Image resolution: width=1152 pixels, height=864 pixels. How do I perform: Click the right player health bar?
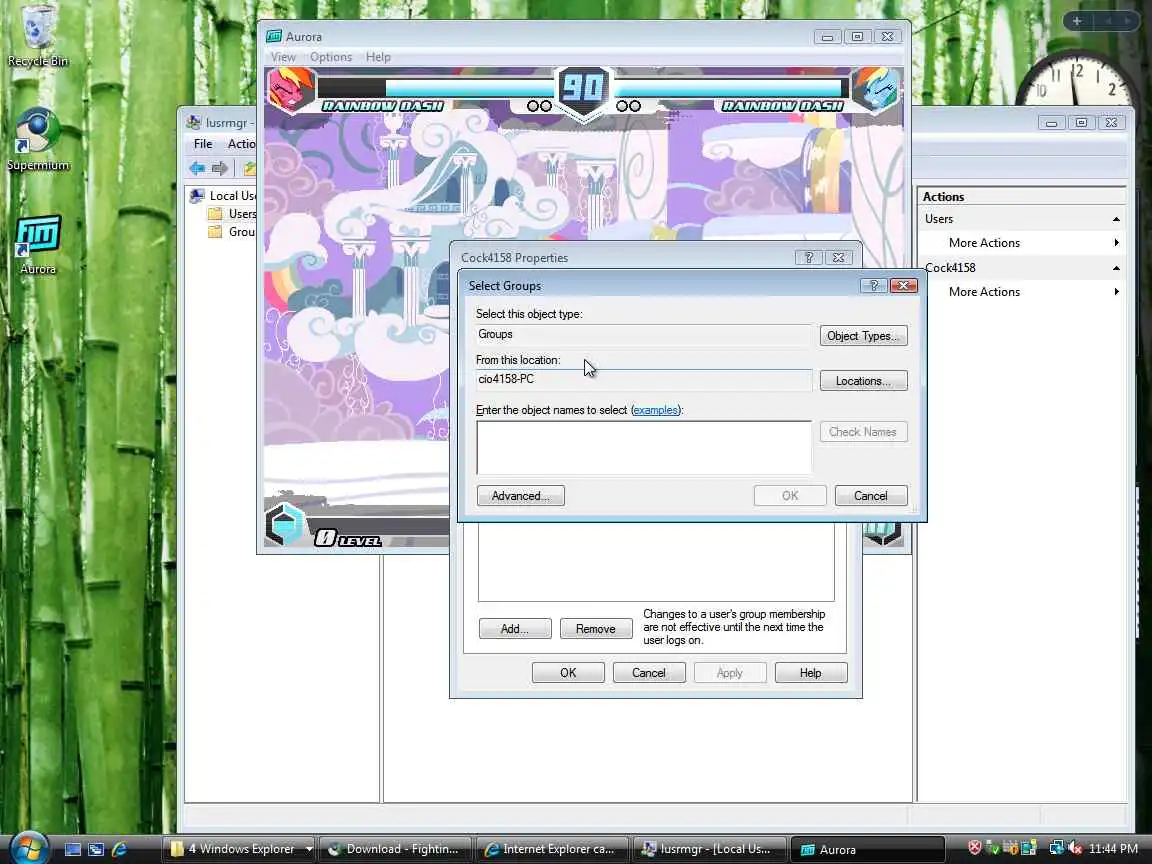coord(732,88)
